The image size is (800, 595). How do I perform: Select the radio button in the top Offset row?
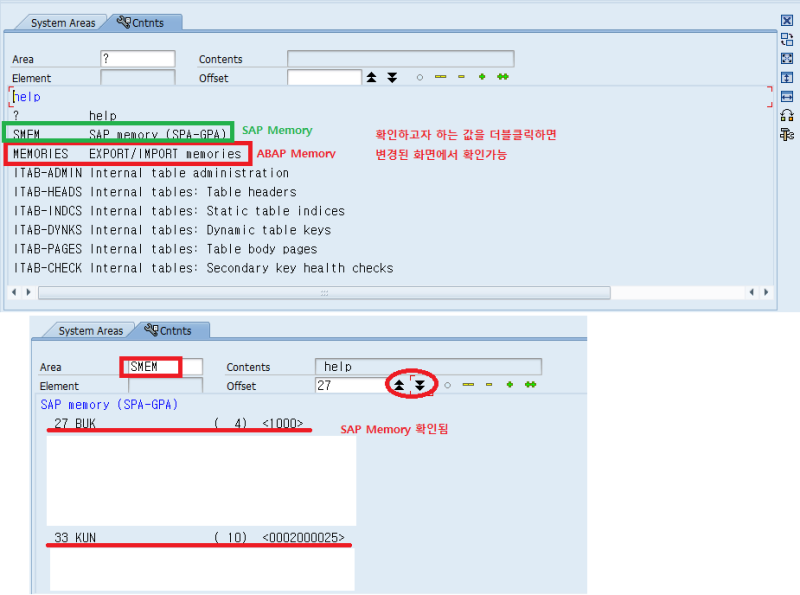(419, 76)
